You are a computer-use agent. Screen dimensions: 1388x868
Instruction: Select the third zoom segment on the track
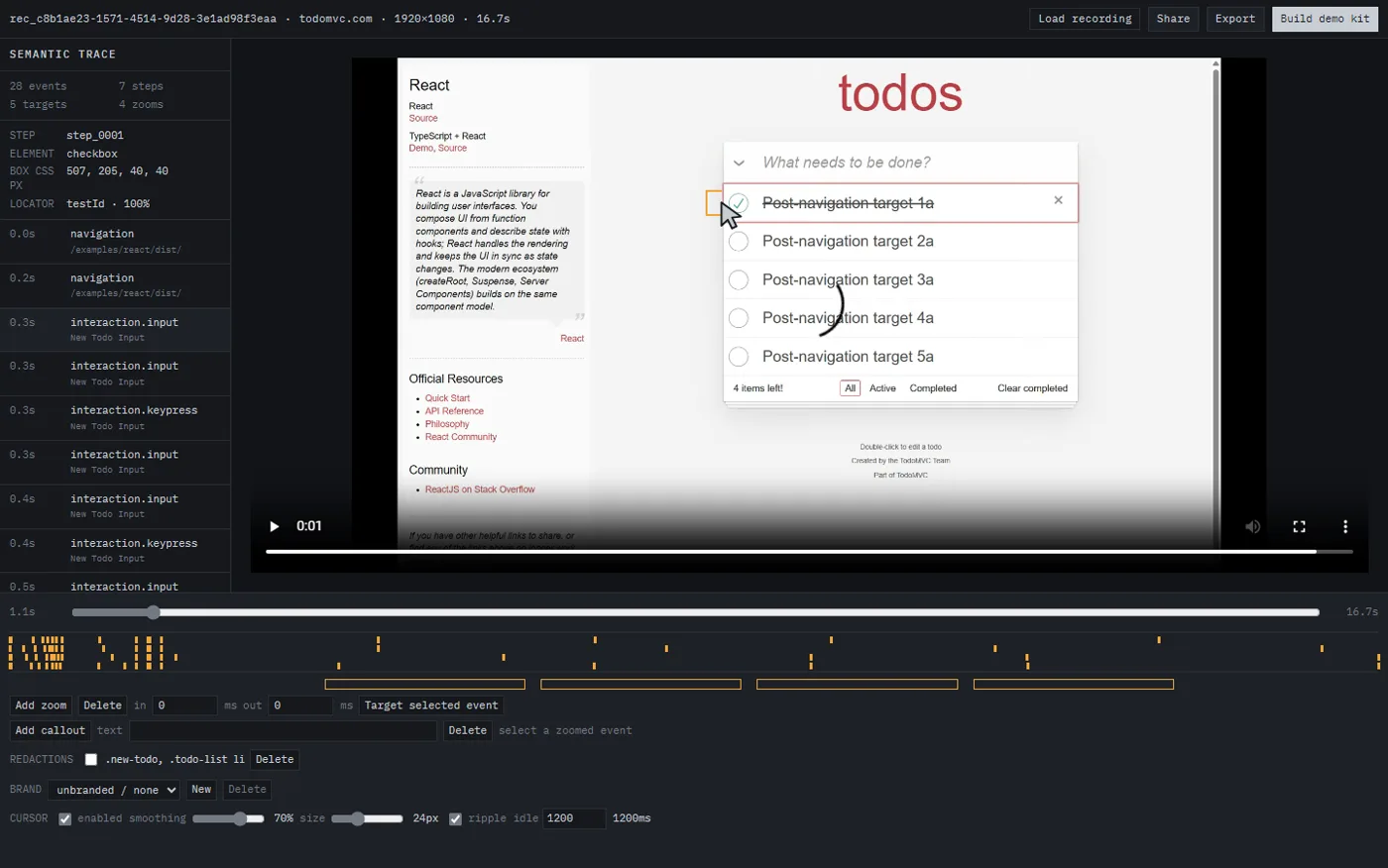[857, 684]
